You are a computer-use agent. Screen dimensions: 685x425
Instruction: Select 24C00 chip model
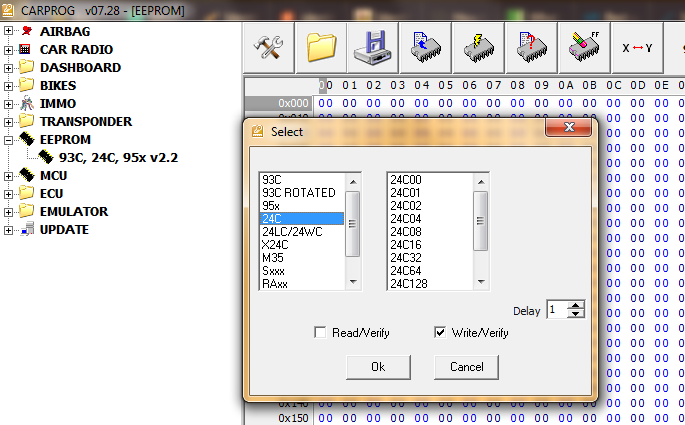pos(430,180)
